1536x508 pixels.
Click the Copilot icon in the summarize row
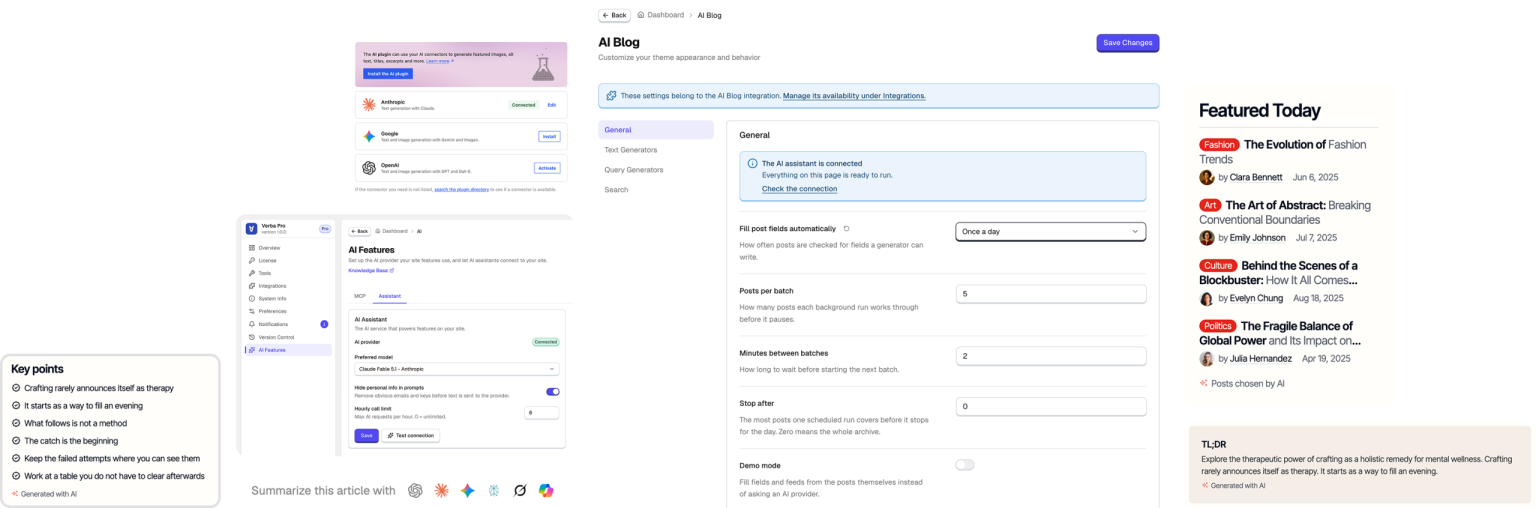[546, 490]
